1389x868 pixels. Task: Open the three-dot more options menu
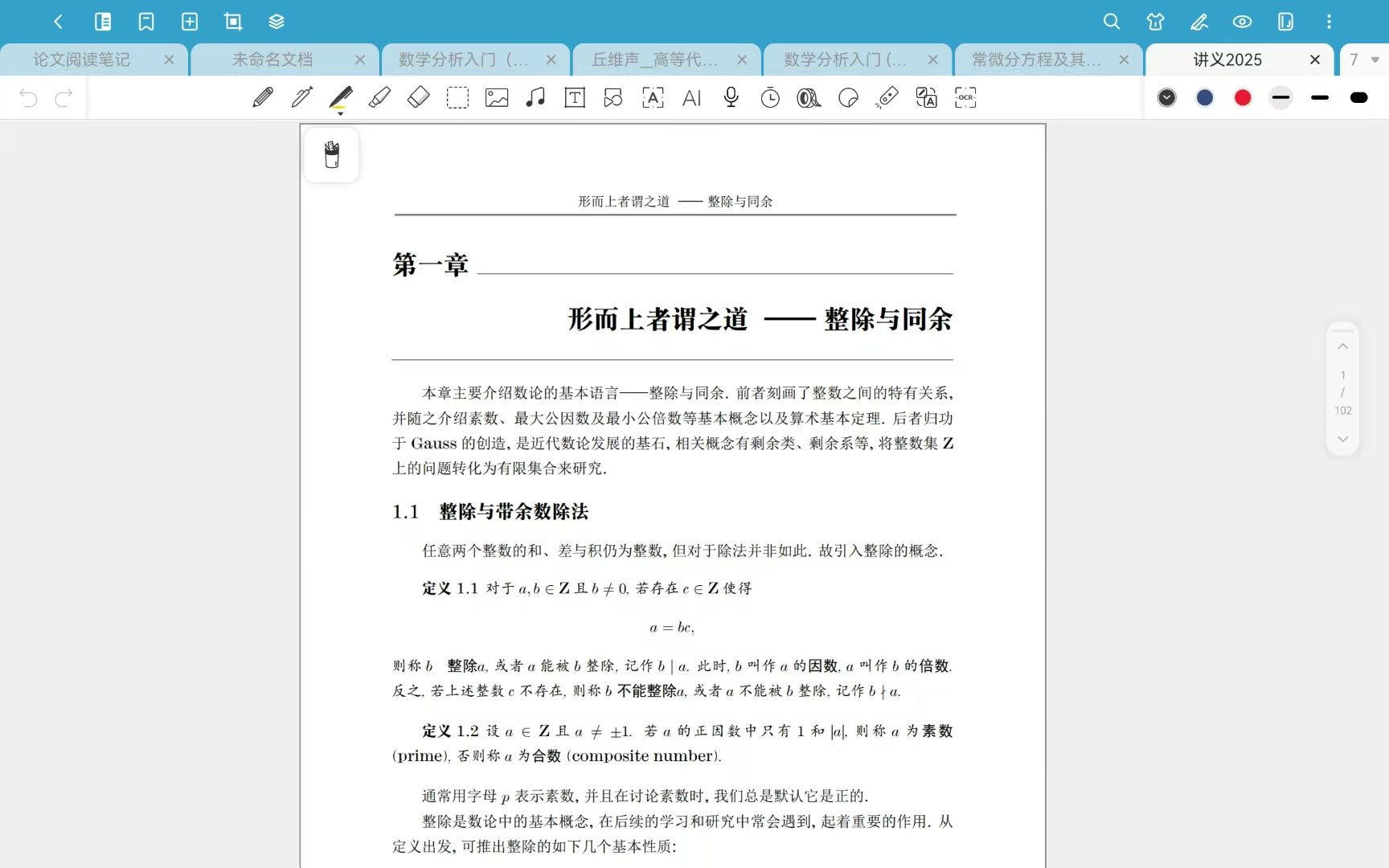point(1329,22)
